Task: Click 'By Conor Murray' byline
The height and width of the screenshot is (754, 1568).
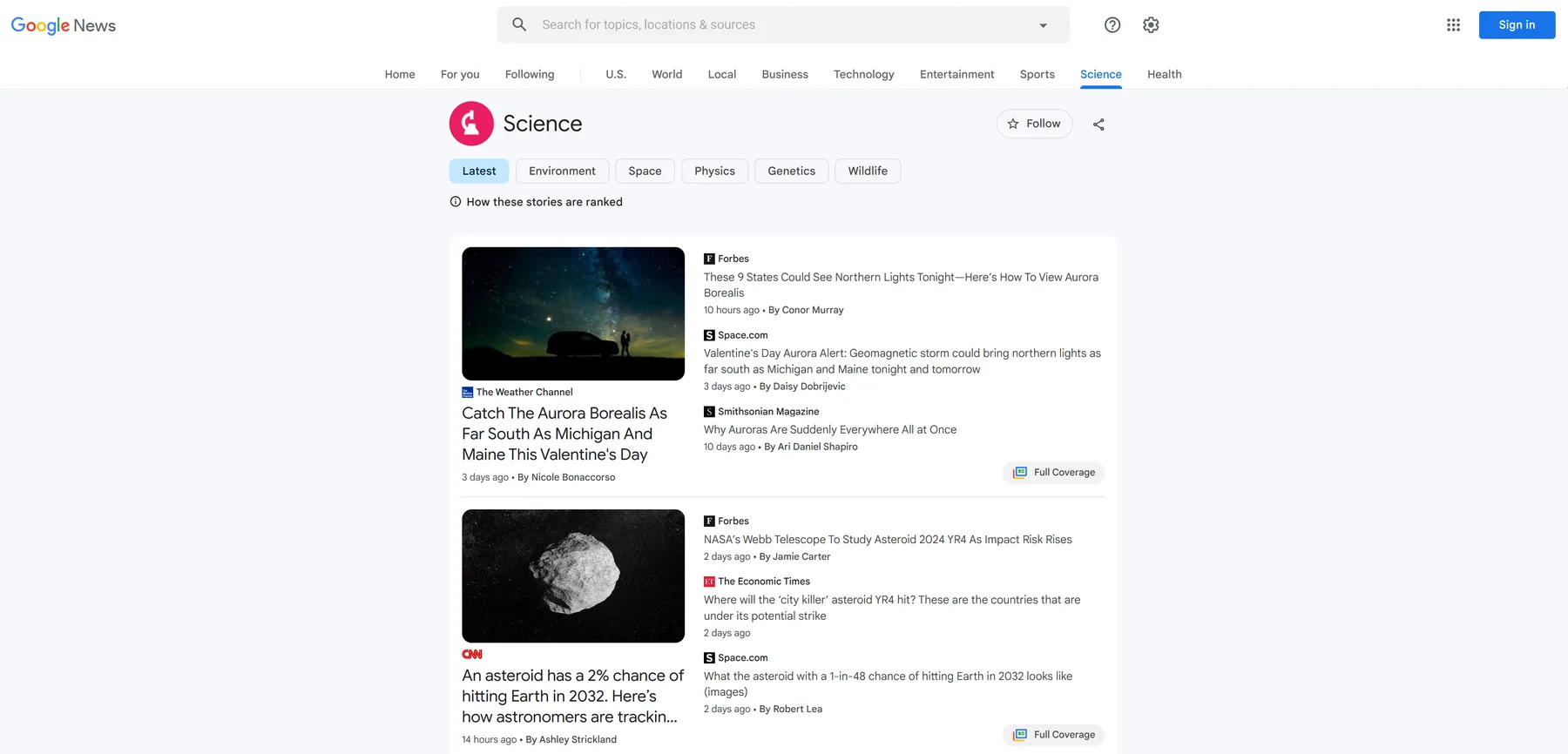Action: [806, 310]
